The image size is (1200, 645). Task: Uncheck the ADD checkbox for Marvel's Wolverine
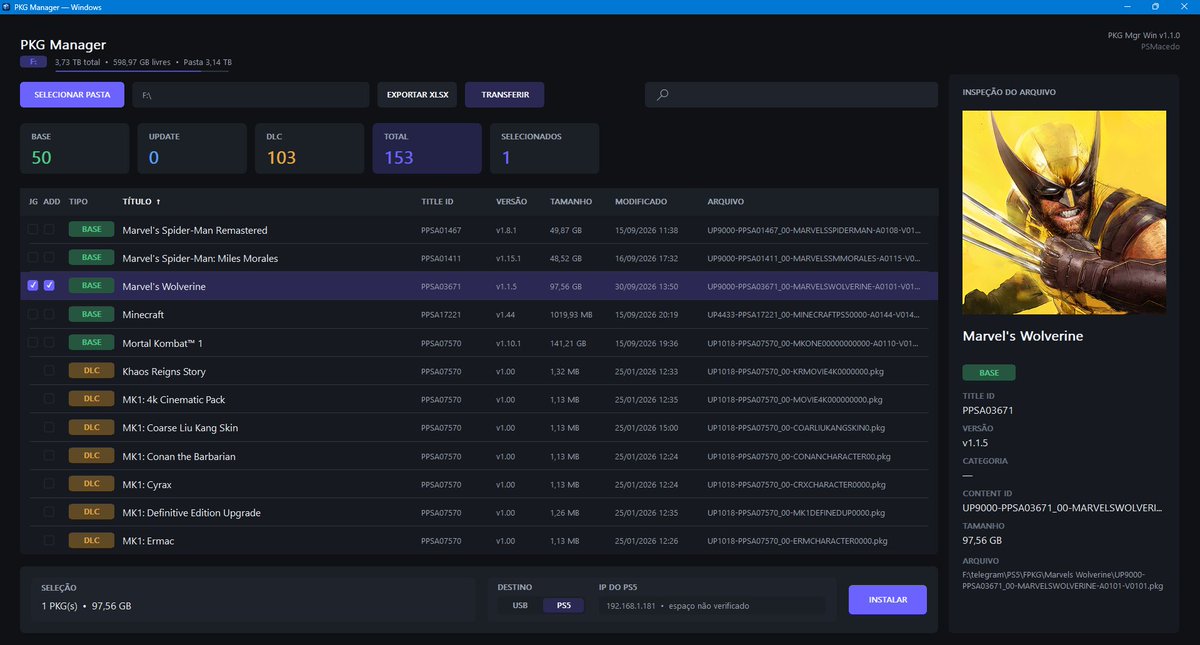49,286
